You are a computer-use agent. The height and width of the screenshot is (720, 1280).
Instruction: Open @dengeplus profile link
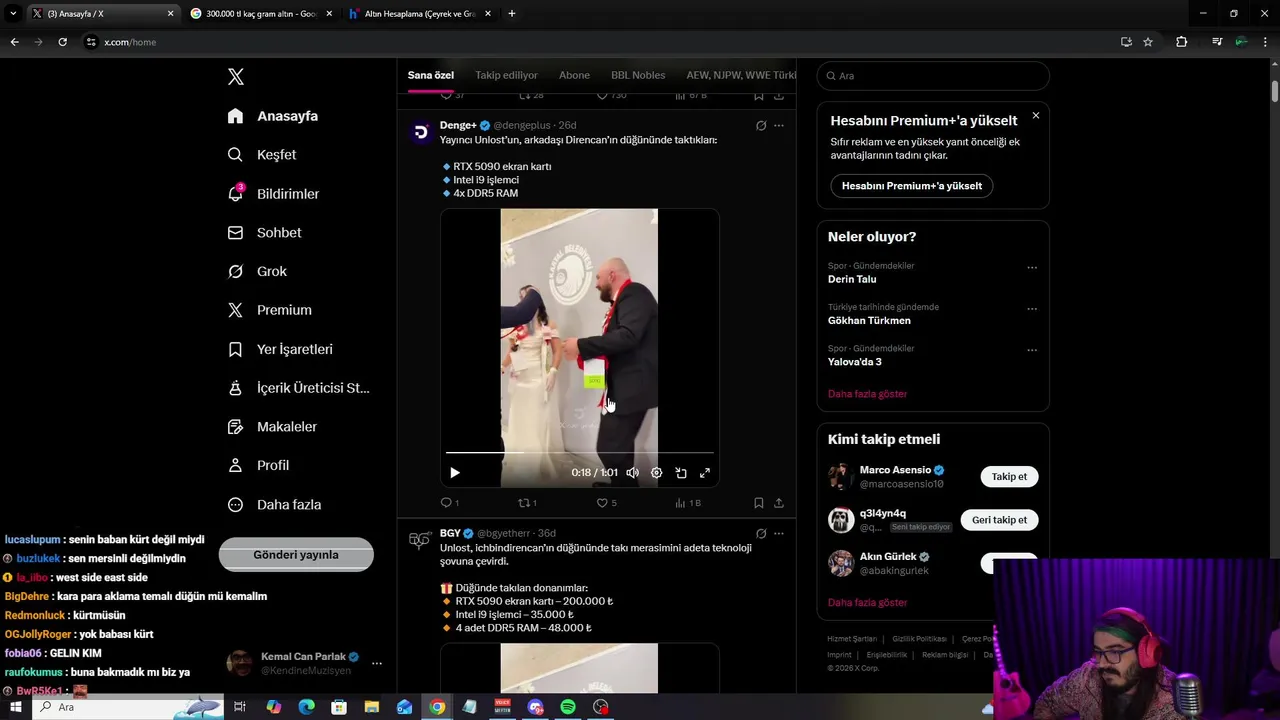coord(522,126)
